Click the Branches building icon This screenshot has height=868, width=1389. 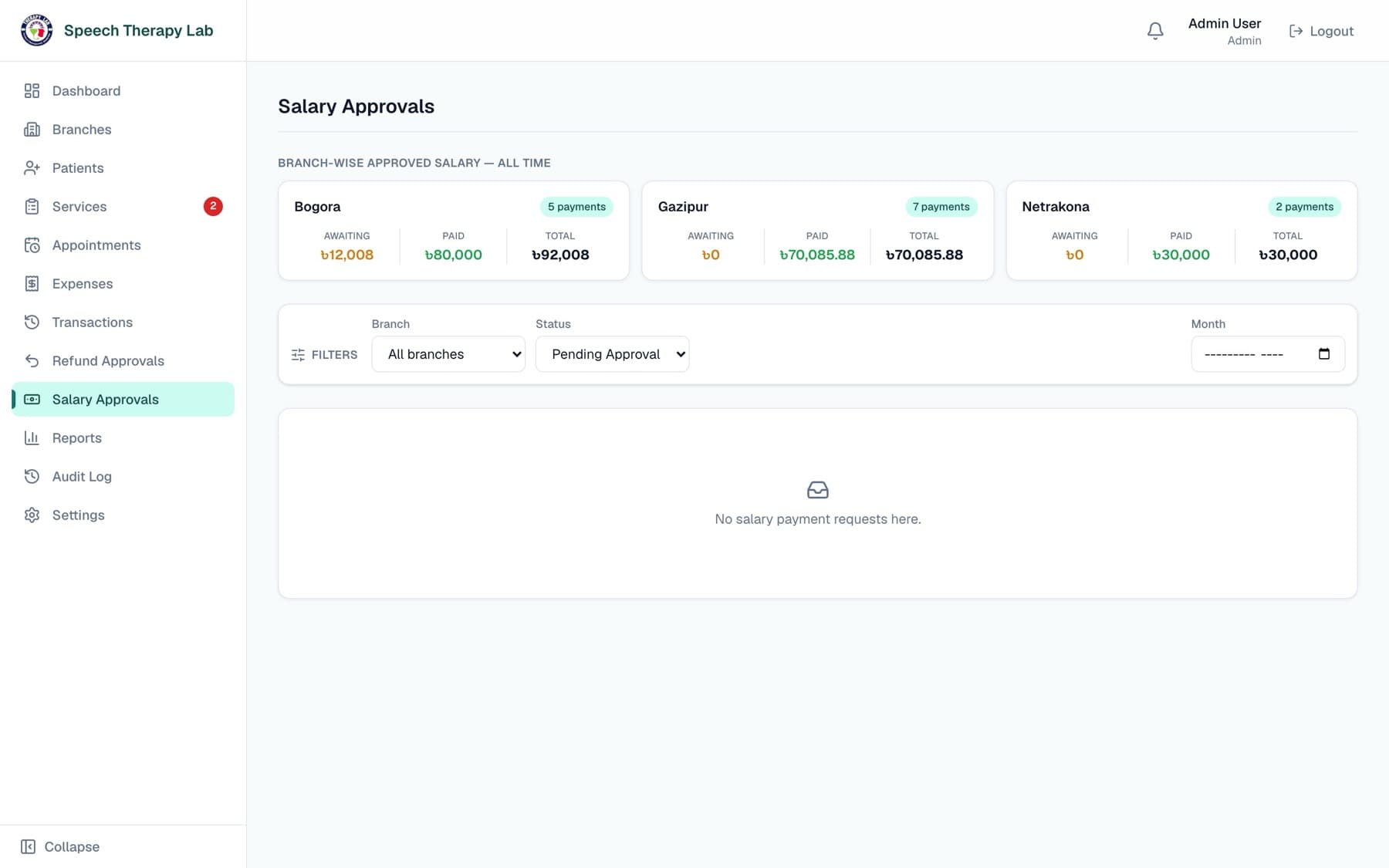[32, 130]
